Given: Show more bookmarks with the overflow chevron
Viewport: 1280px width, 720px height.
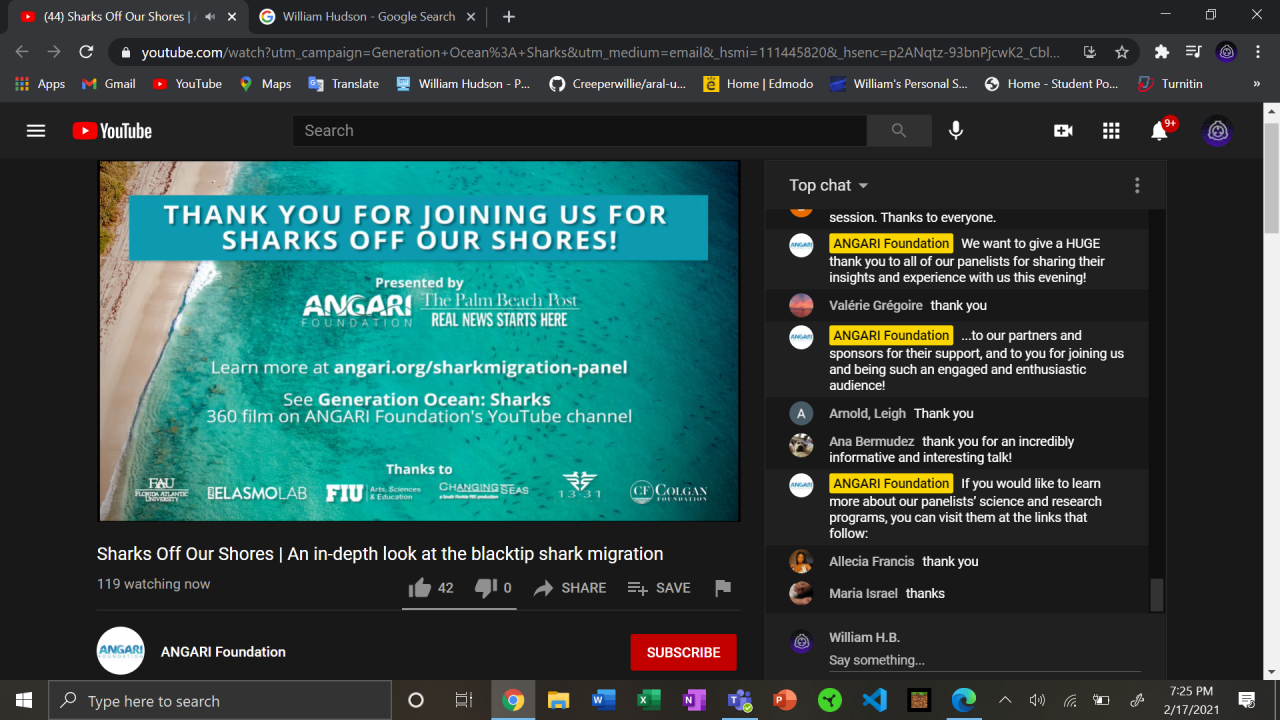Looking at the screenshot, I should tap(1257, 84).
